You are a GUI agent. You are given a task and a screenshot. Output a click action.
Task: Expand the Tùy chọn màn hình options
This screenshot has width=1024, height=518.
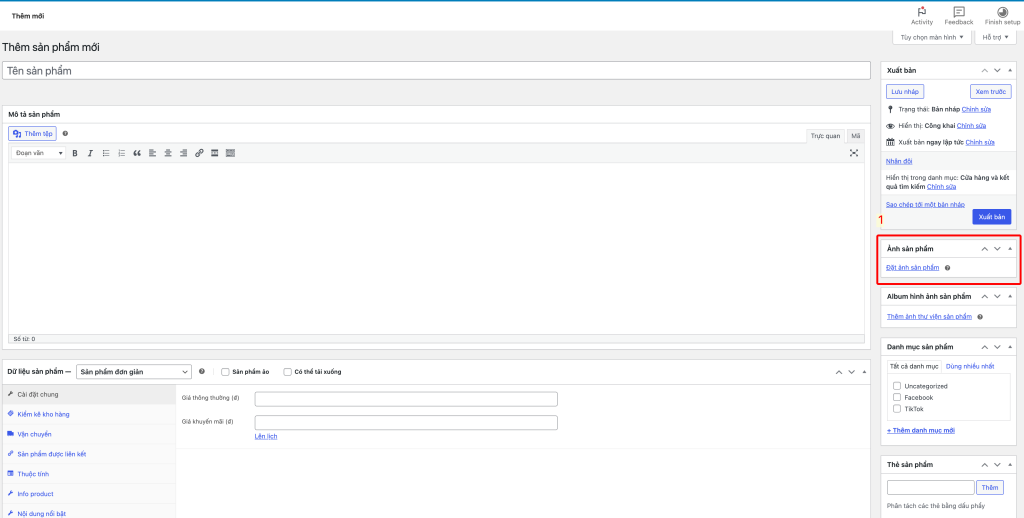931,37
